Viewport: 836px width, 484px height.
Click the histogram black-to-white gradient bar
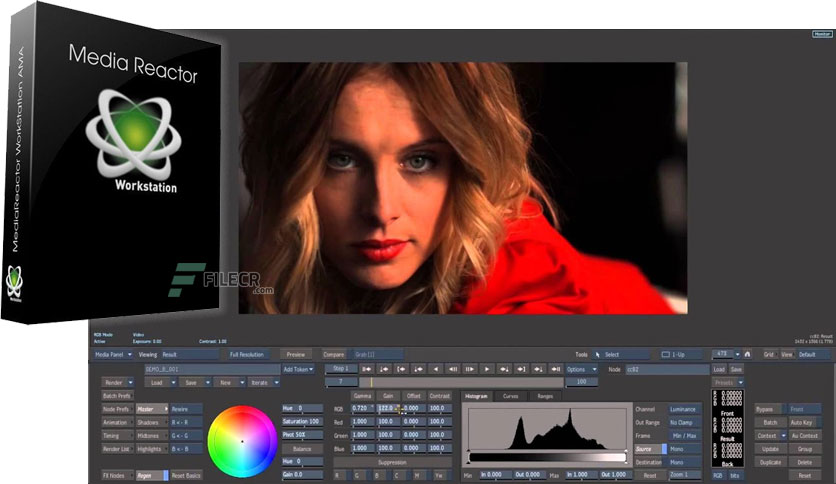tap(547, 457)
